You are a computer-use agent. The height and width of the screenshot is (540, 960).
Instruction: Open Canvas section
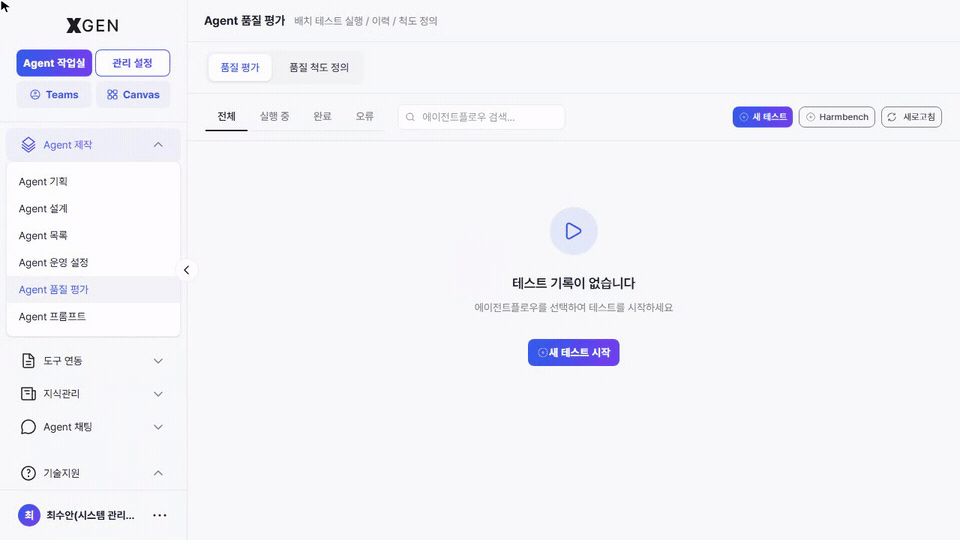[133, 95]
